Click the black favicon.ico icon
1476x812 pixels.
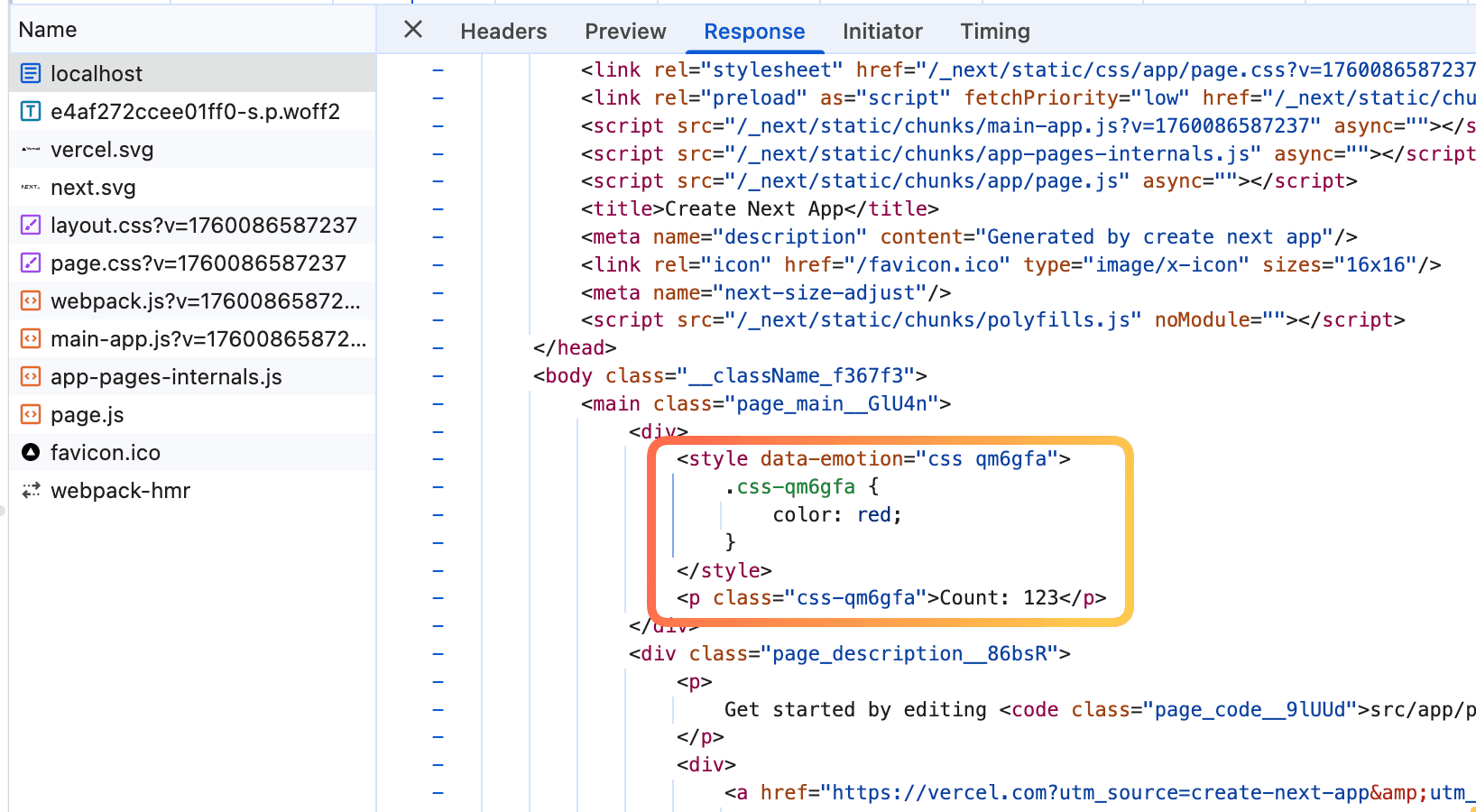[31, 452]
